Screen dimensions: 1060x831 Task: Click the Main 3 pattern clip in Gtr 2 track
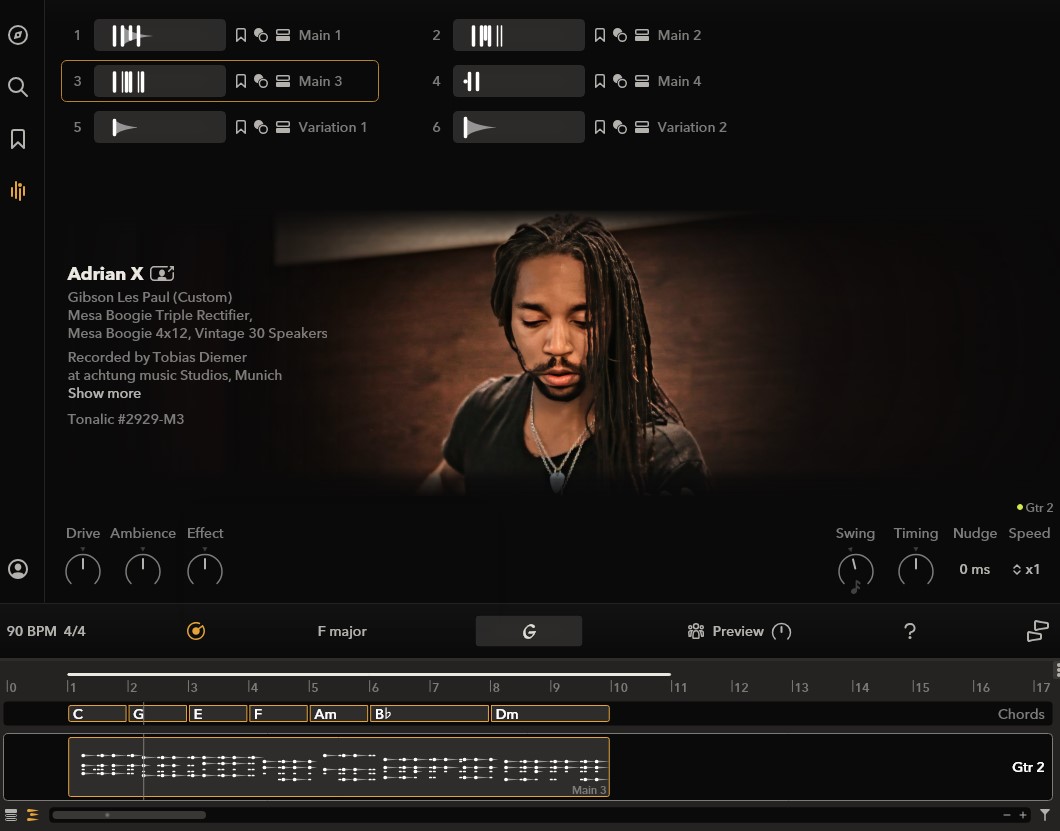(x=338, y=767)
